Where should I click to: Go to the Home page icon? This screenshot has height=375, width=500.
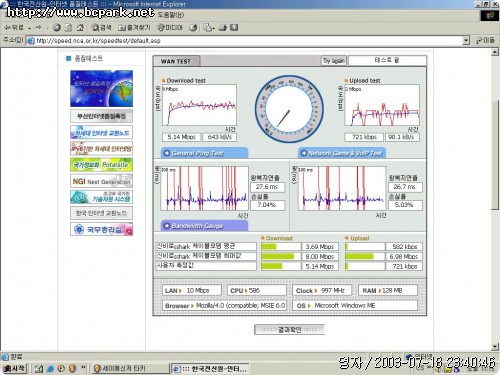click(x=80, y=28)
